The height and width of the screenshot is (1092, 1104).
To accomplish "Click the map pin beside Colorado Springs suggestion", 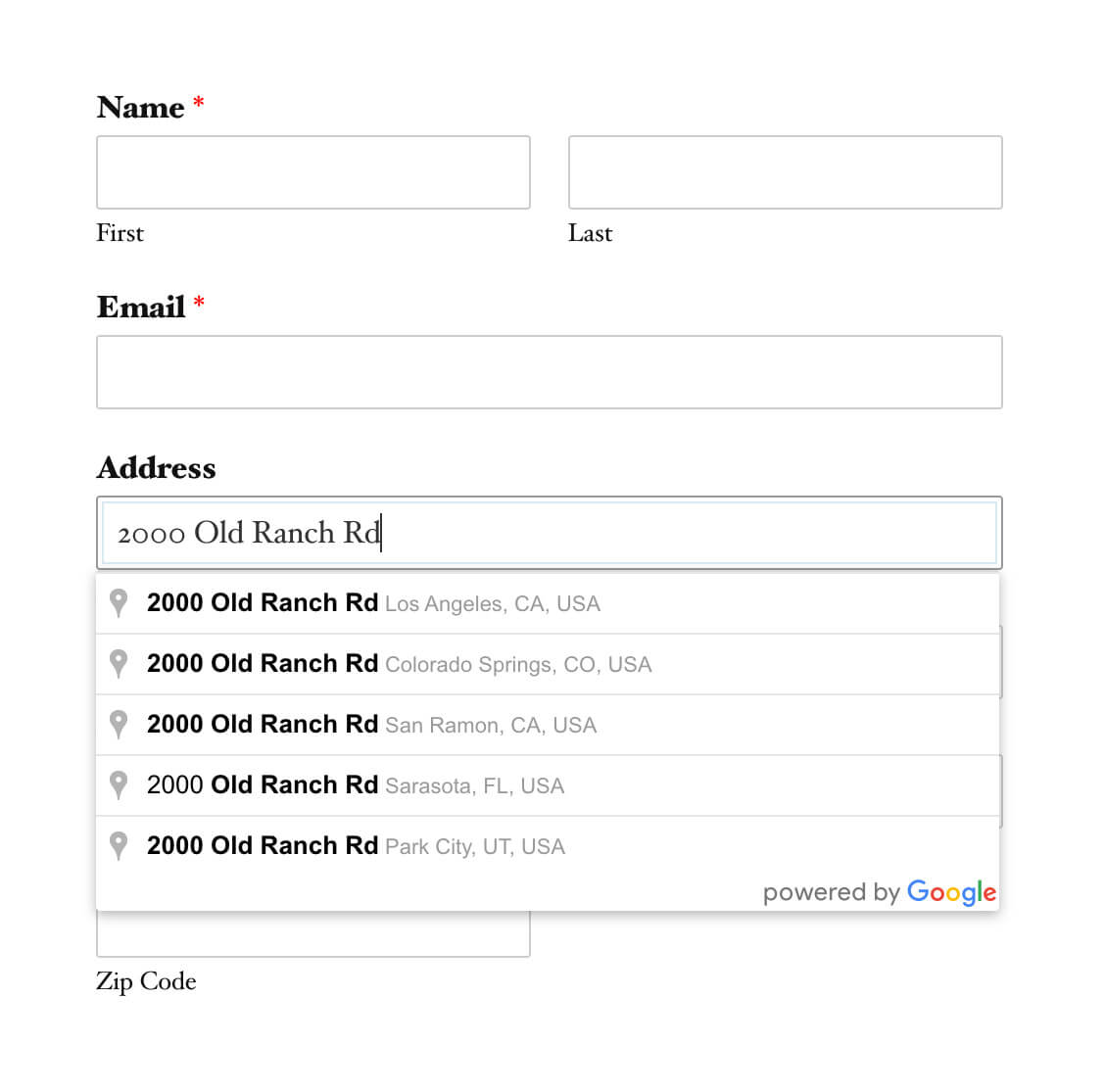I will tap(119, 664).
